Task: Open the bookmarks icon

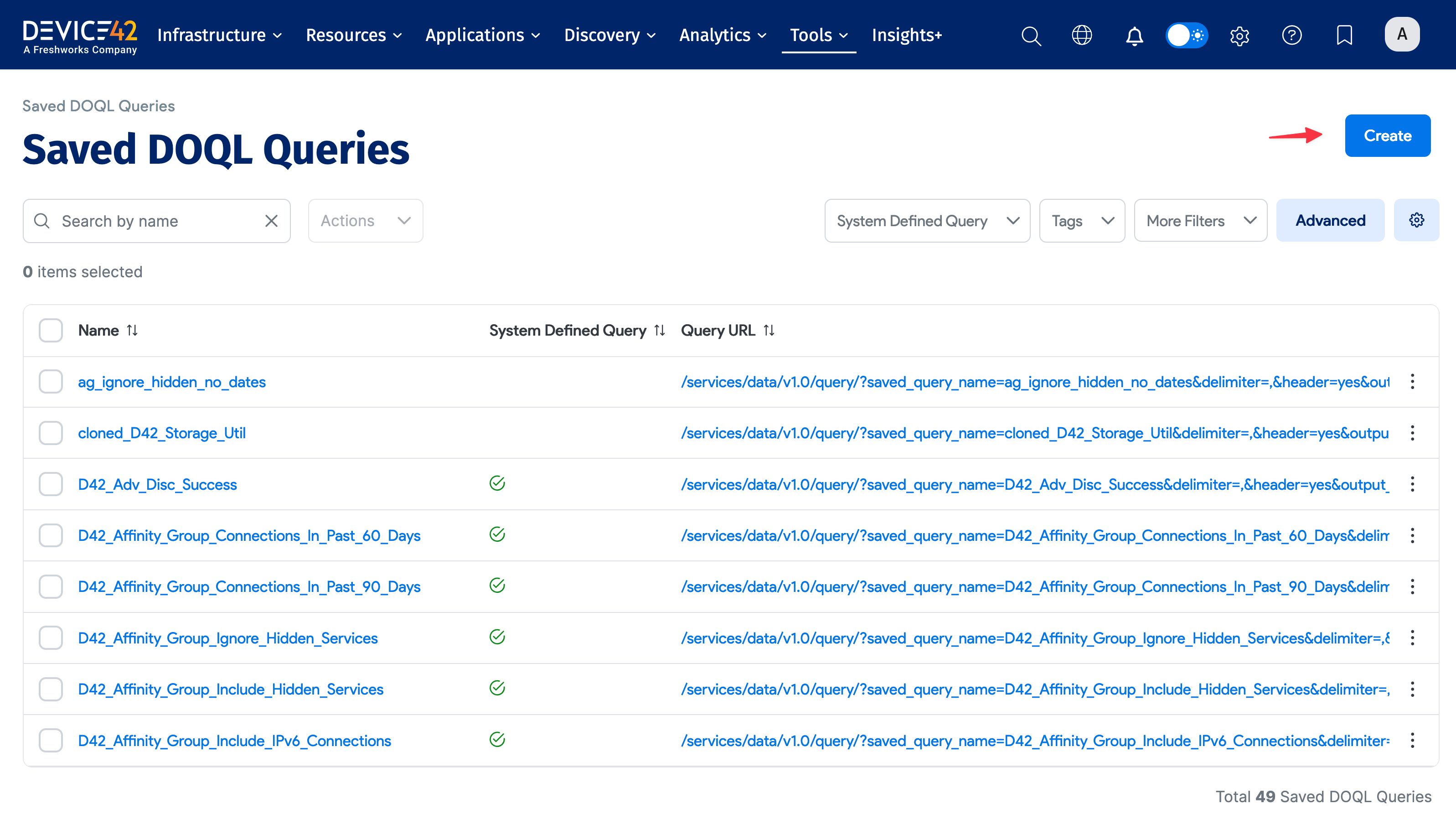Action: (x=1344, y=35)
